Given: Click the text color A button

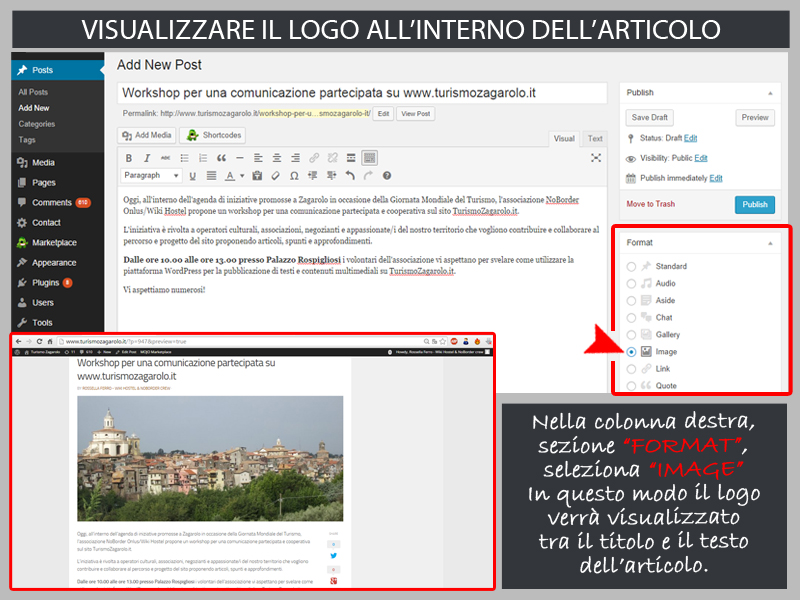Looking at the screenshot, I should pyautogui.click(x=230, y=176).
